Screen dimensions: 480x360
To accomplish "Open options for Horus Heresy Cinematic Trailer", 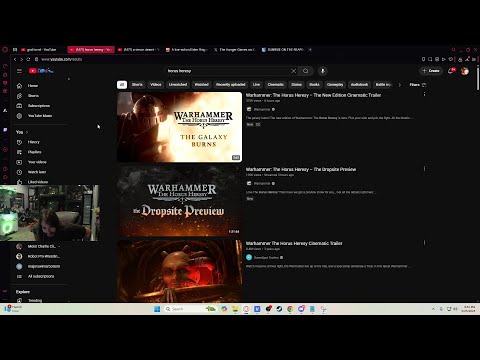I will 424,243.
